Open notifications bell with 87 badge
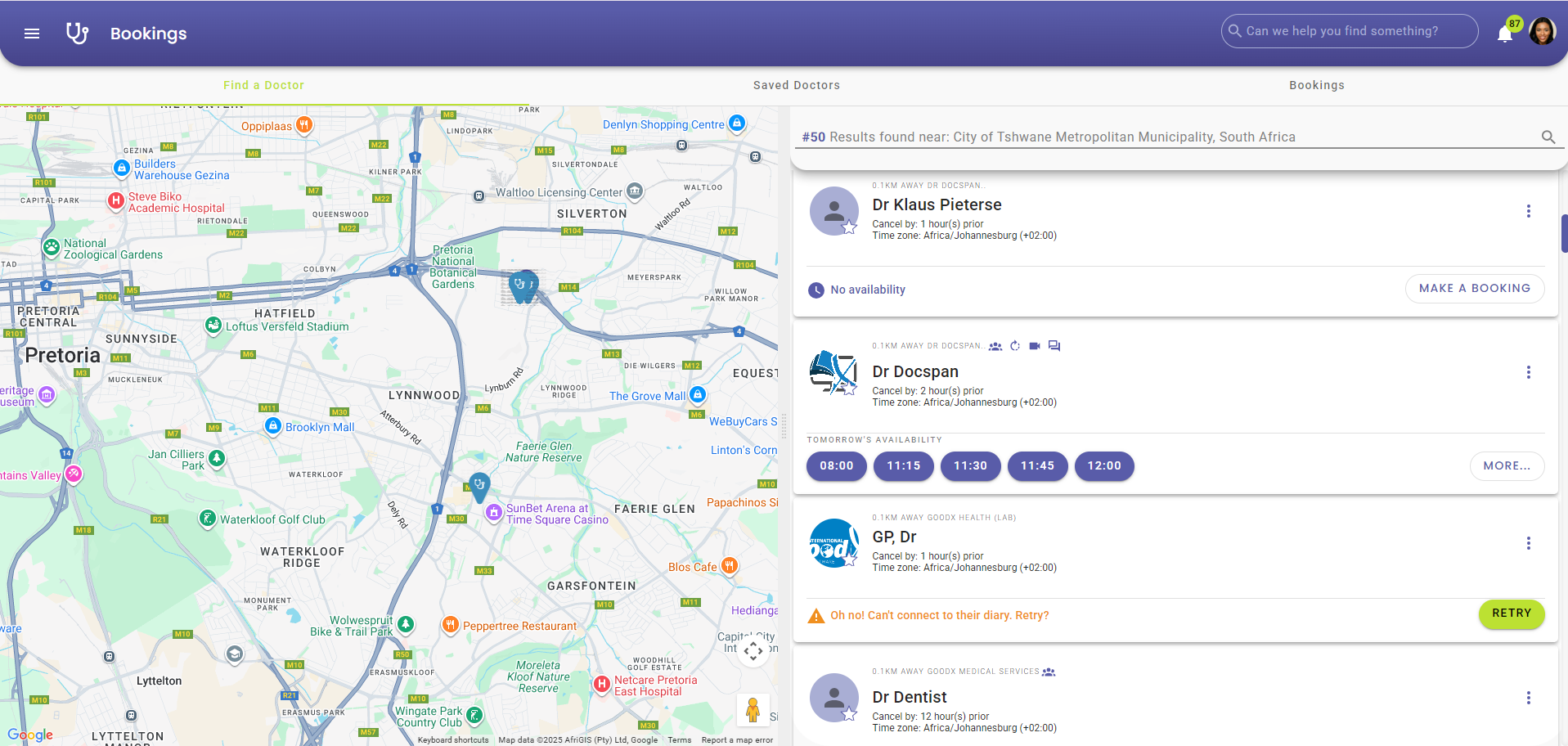Viewport: 1568px width, 746px height. pos(1504,34)
